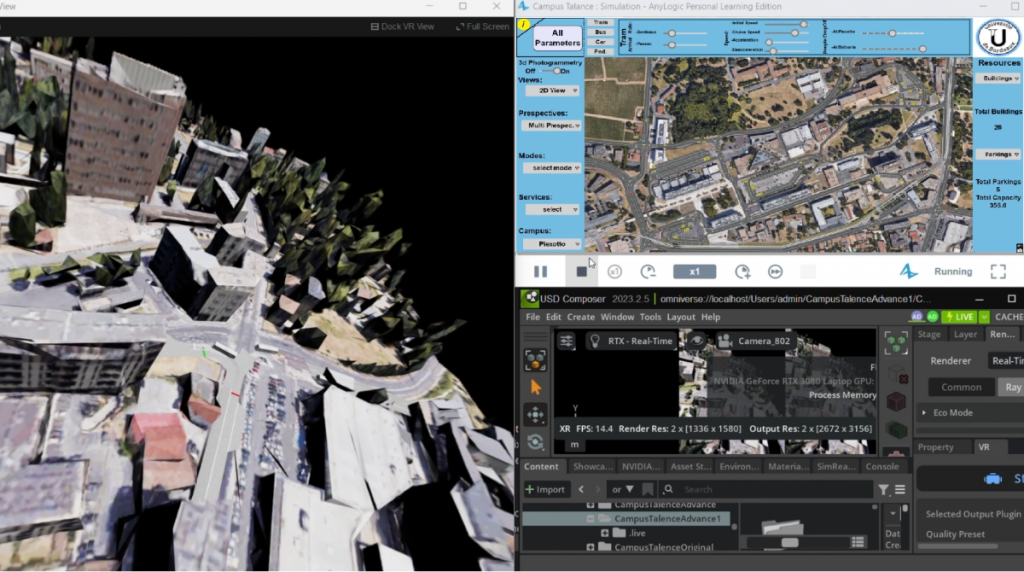Open the Create menu in USD Composer
The height and width of the screenshot is (572, 1024).
581,317
